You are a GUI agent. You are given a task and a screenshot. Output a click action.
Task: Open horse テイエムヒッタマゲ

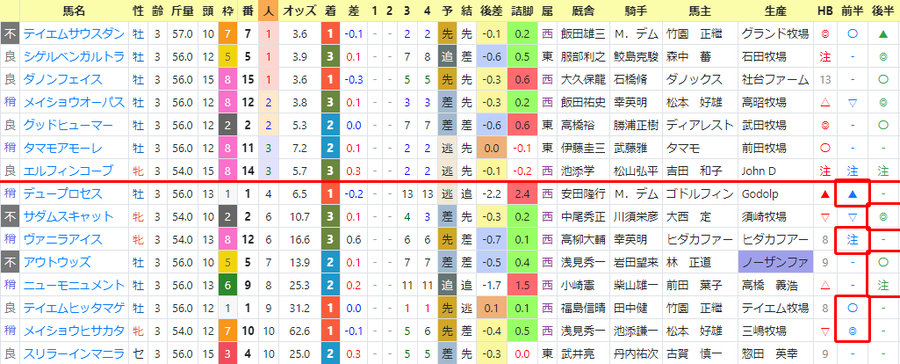click(x=73, y=308)
